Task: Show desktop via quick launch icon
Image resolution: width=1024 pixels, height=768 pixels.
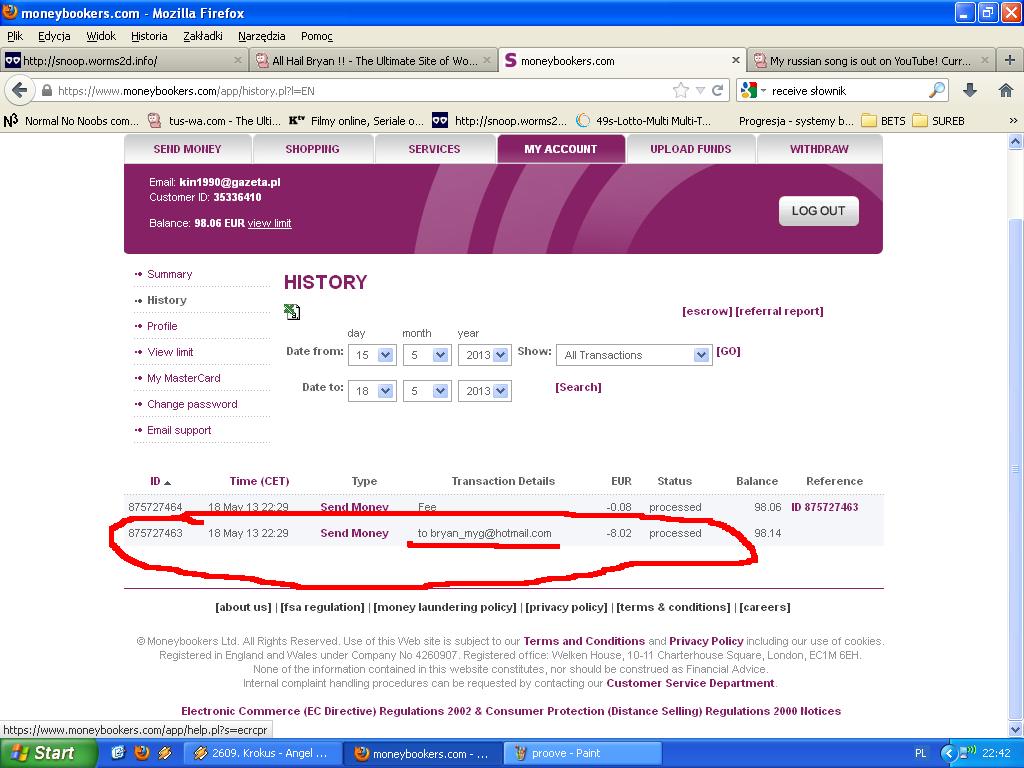Action: click(118, 753)
